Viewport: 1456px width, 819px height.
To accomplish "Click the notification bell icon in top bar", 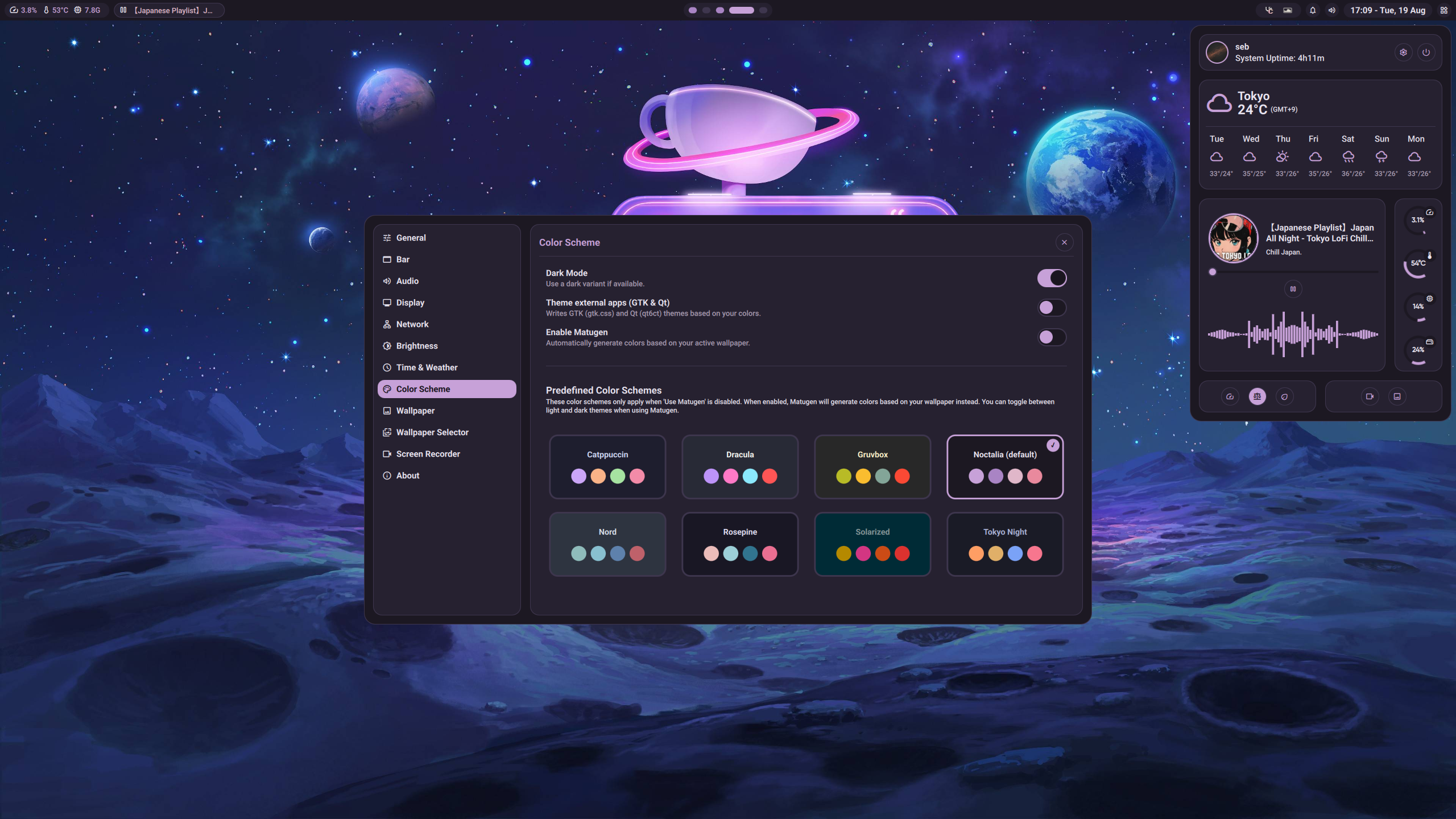I will pyautogui.click(x=1313, y=10).
